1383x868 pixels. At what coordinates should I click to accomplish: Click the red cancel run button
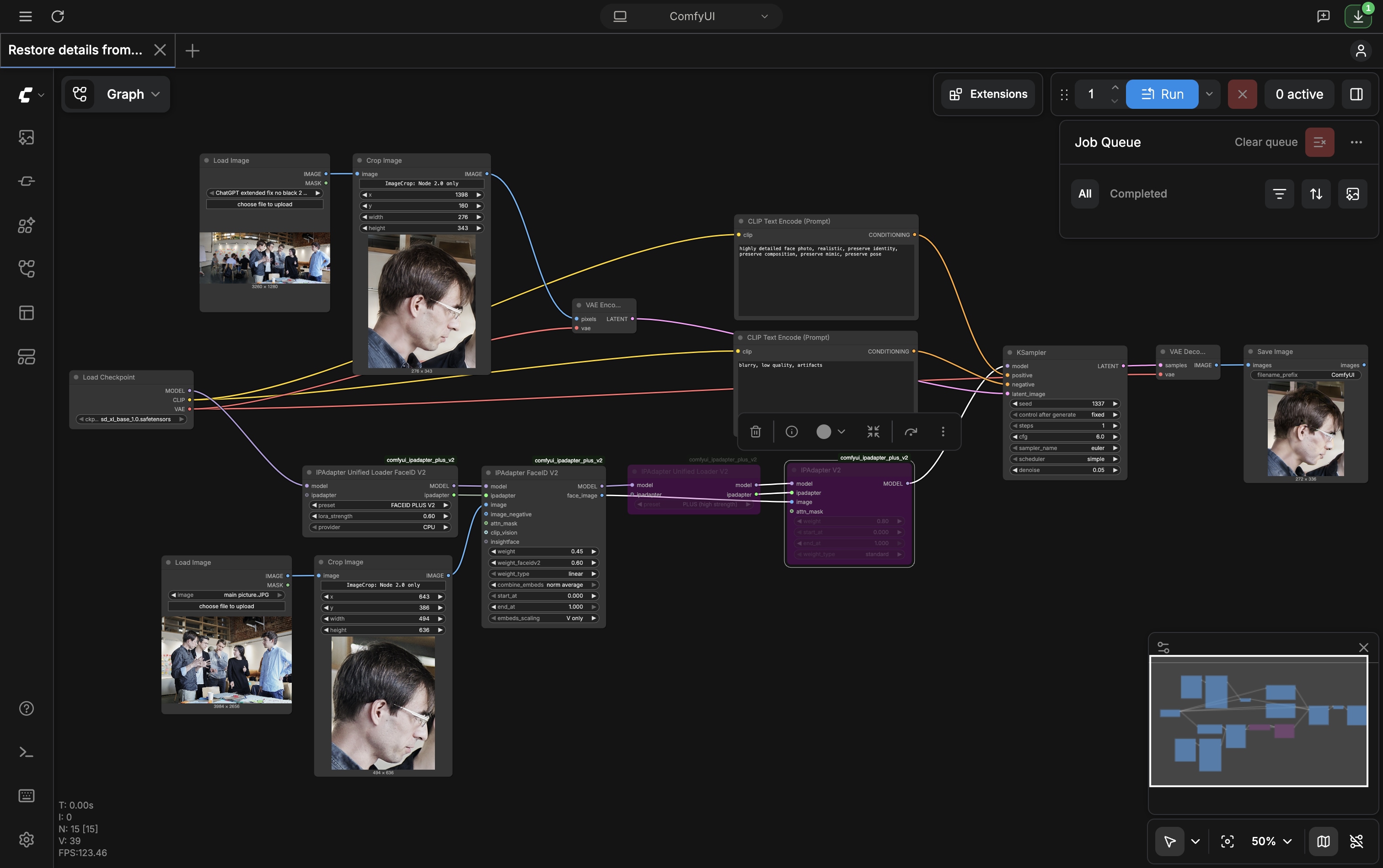[x=1242, y=94]
